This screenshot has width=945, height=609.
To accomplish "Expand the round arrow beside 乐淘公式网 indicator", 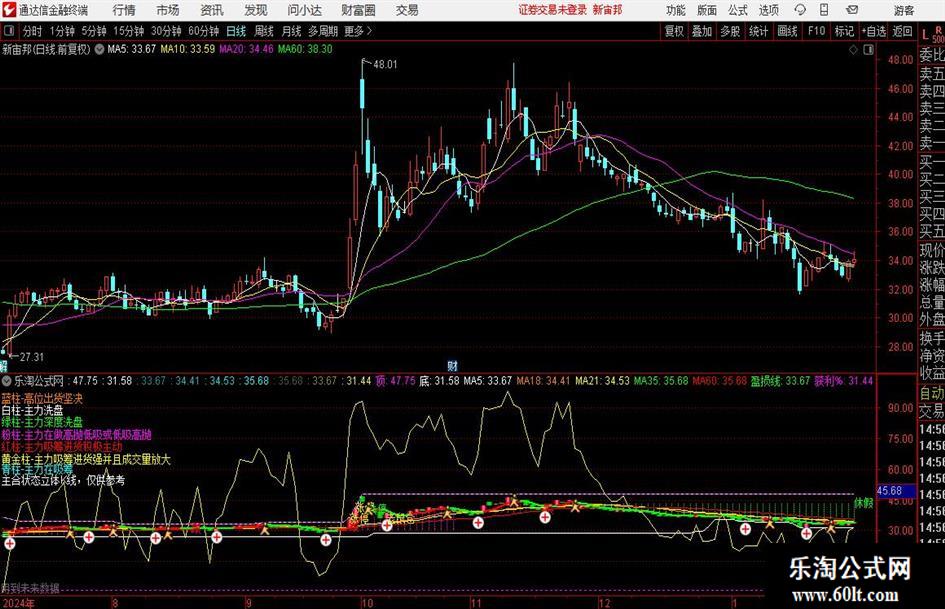I will [x=7, y=381].
